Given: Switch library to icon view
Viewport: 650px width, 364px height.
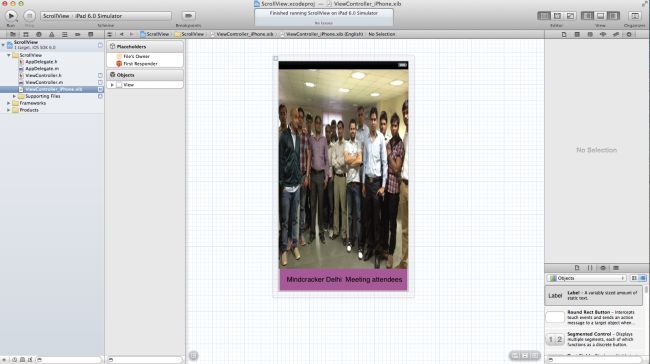Looking at the screenshot, I should [634, 278].
